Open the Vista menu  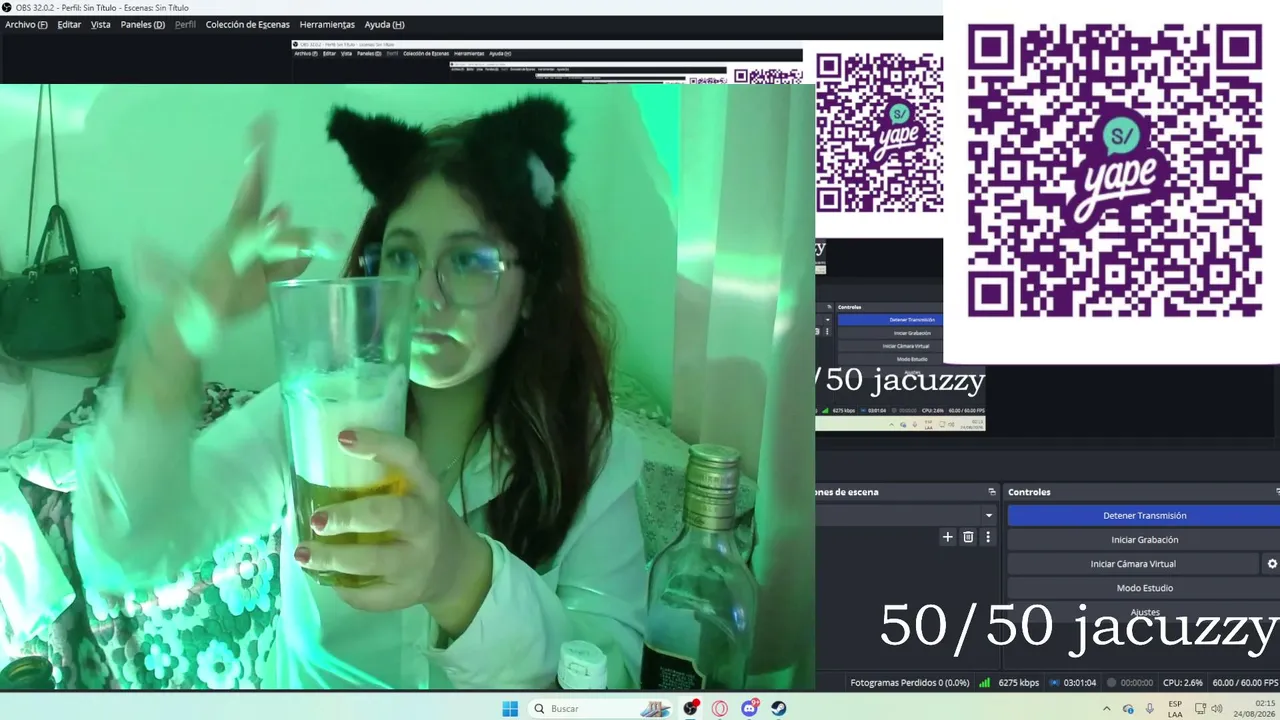click(x=101, y=24)
